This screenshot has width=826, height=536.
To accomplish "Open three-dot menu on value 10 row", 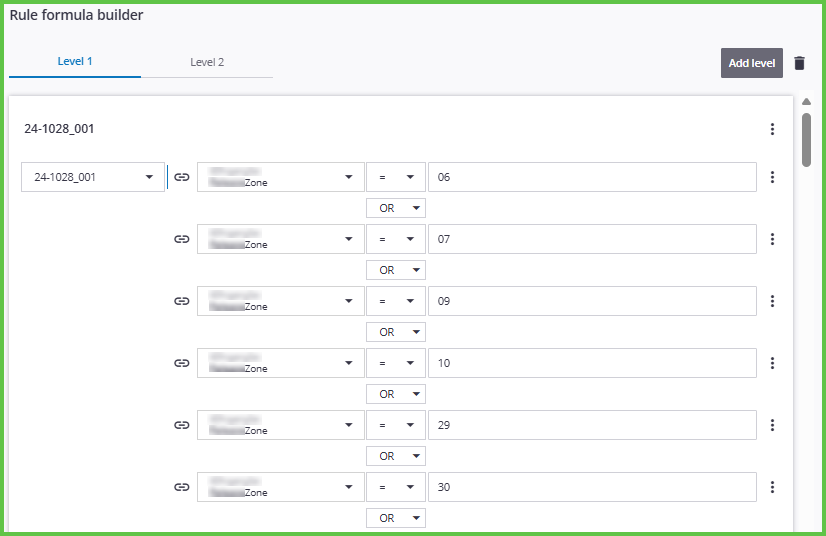I will (772, 363).
